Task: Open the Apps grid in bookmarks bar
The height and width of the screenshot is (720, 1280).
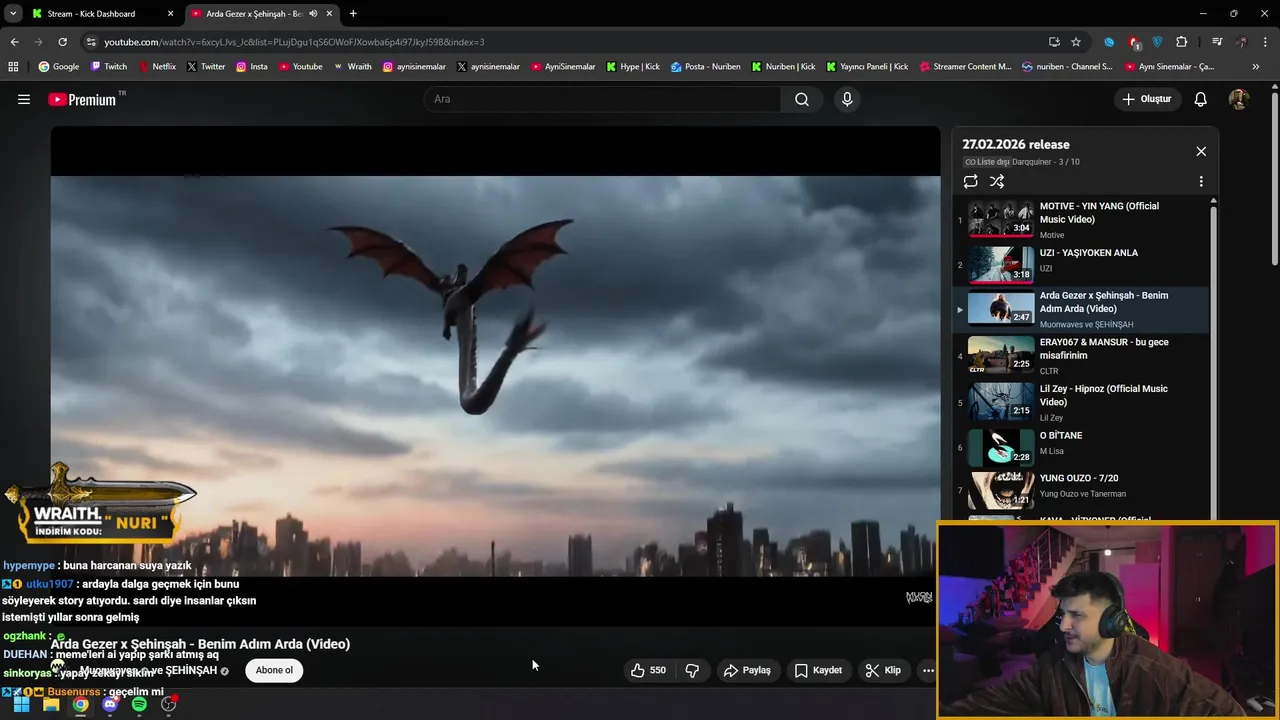Action: coord(13,67)
